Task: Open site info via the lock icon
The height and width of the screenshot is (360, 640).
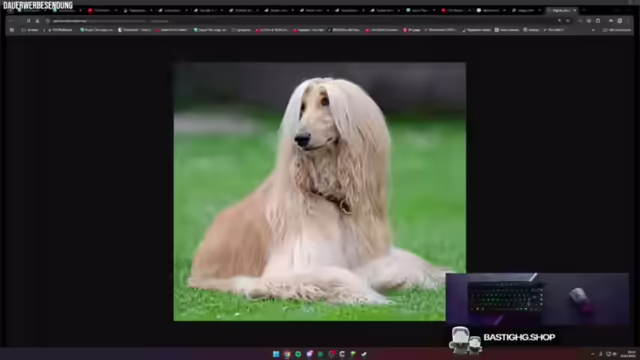Action: click(47, 21)
